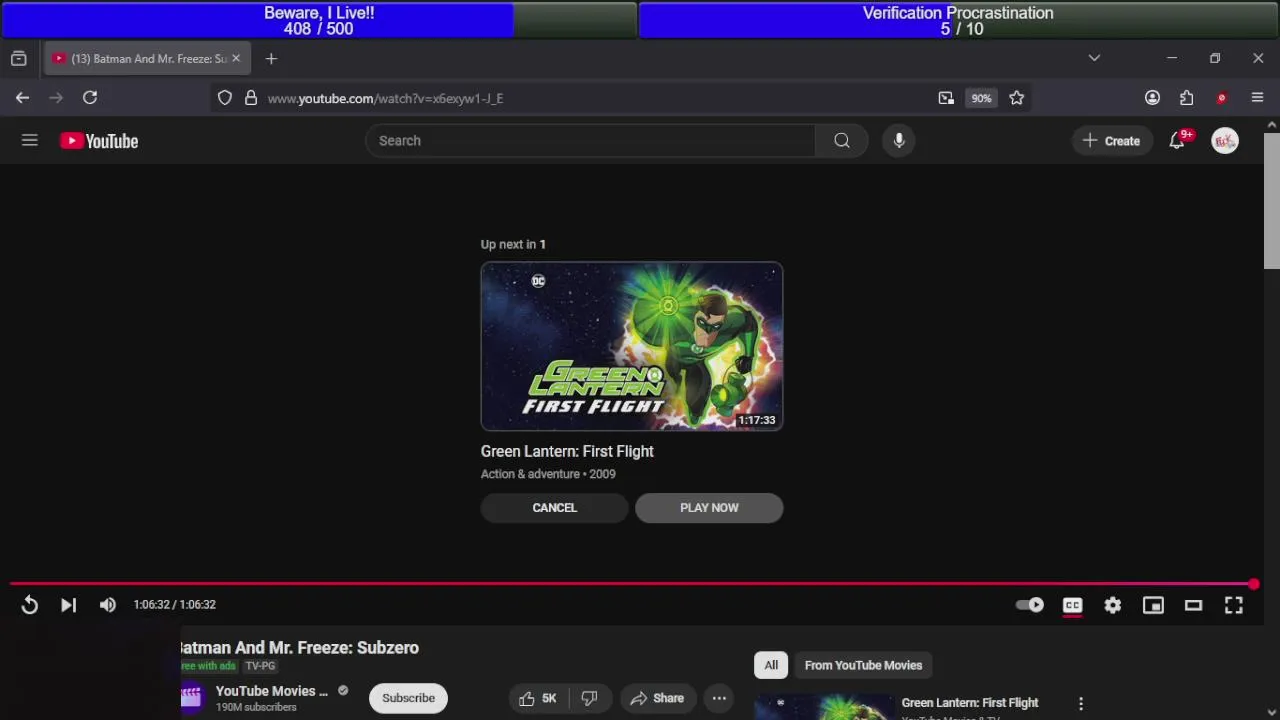Skip to the next video

[x=68, y=605]
